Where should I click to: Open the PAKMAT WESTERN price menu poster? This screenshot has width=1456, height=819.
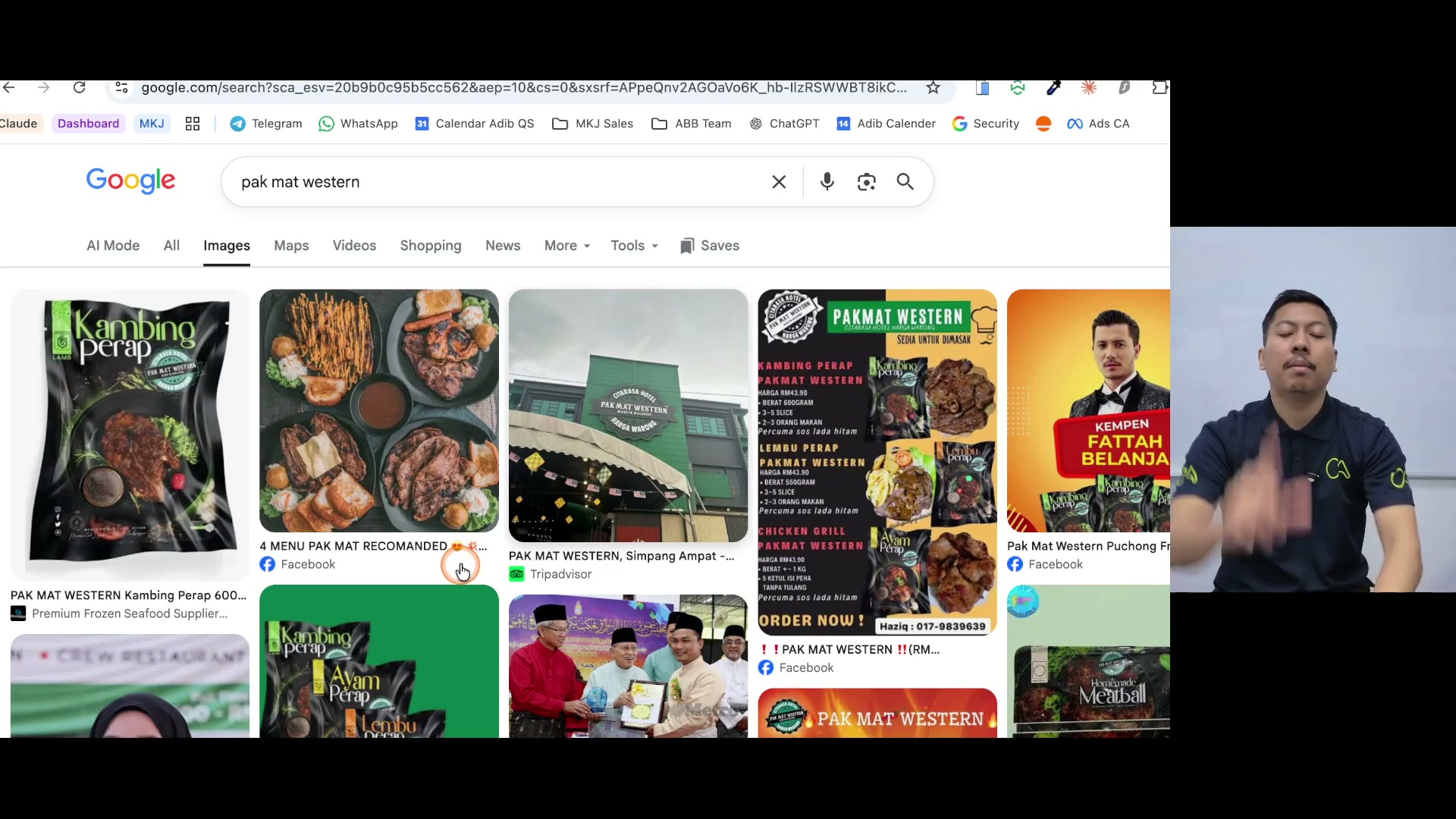877,463
